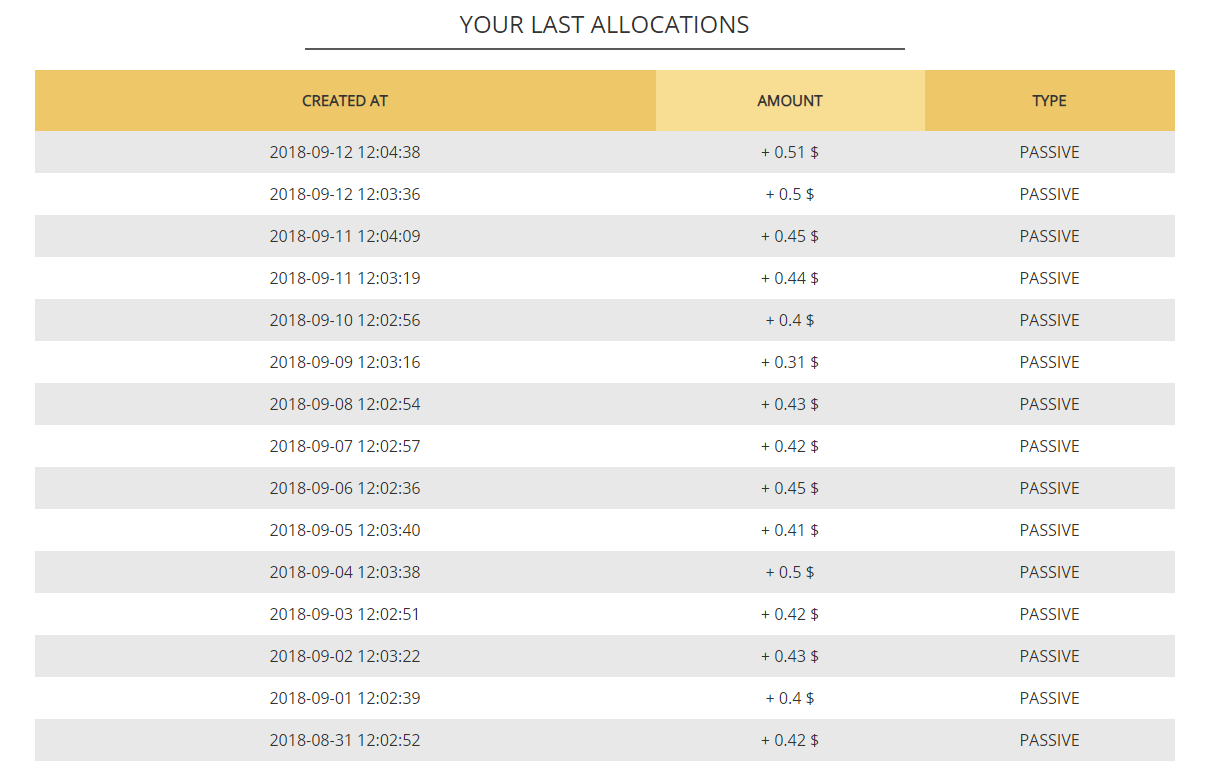This screenshot has width=1216, height=778.
Task: Select the 2018-09-11 12:04:09 entry
Action: point(345,237)
